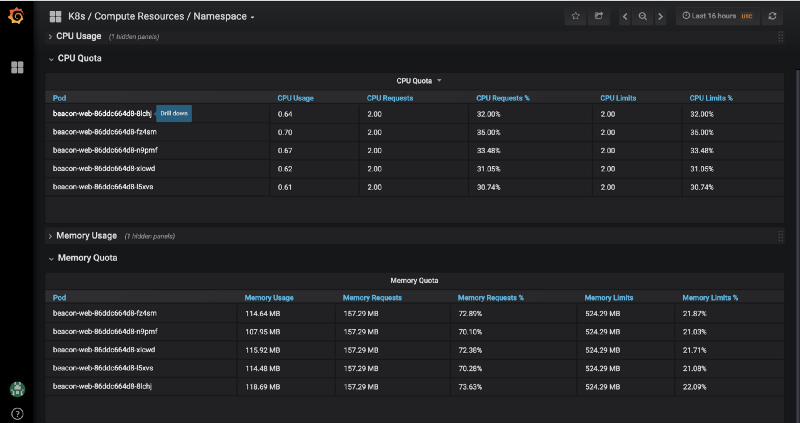The width and height of the screenshot is (800, 423).
Task: Open pod beacon-web-86ddc664d8-fz4sm in CPU table
Action: [x=104, y=132]
